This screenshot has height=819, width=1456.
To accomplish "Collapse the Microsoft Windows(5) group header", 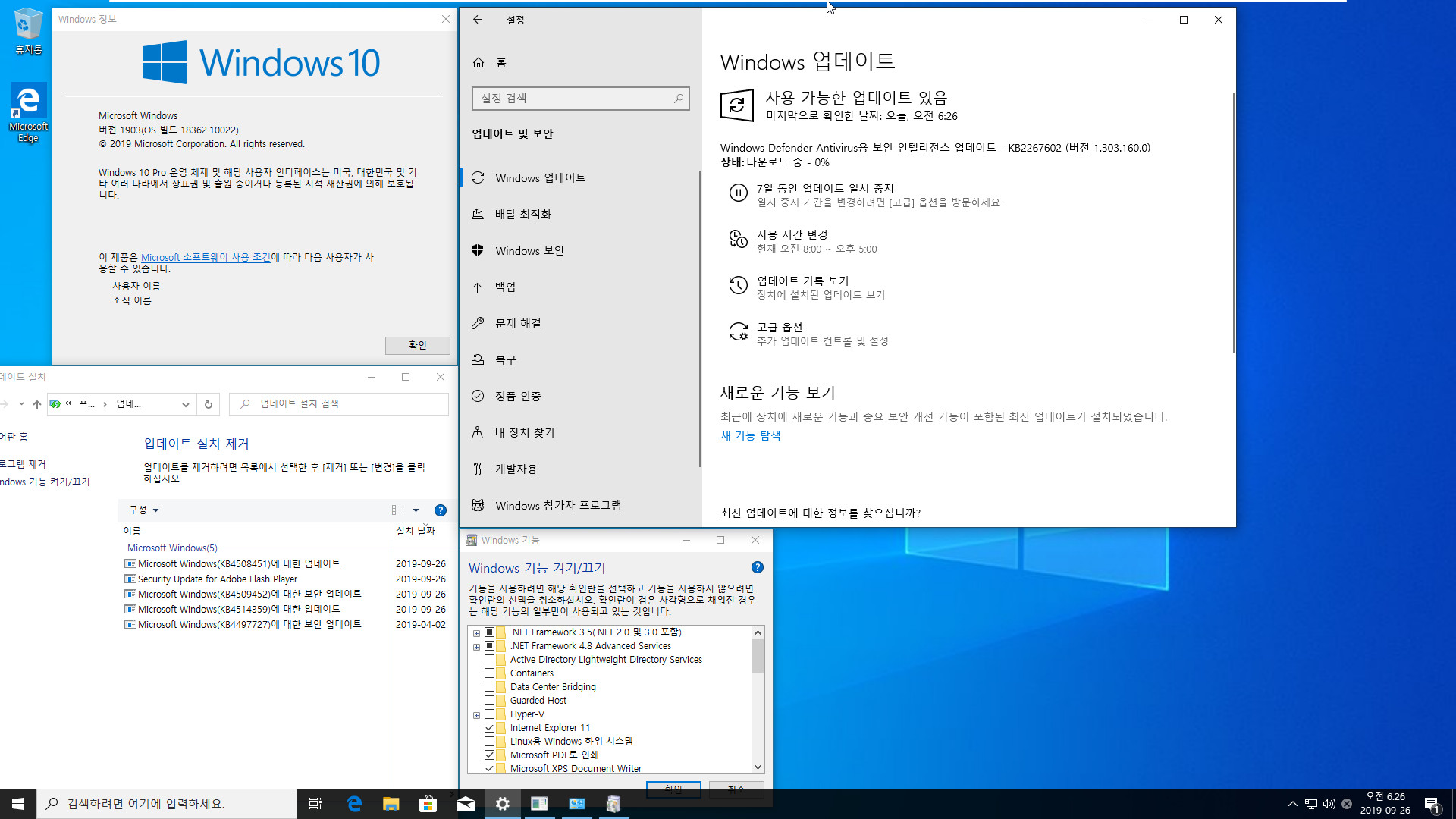I will click(x=172, y=548).
